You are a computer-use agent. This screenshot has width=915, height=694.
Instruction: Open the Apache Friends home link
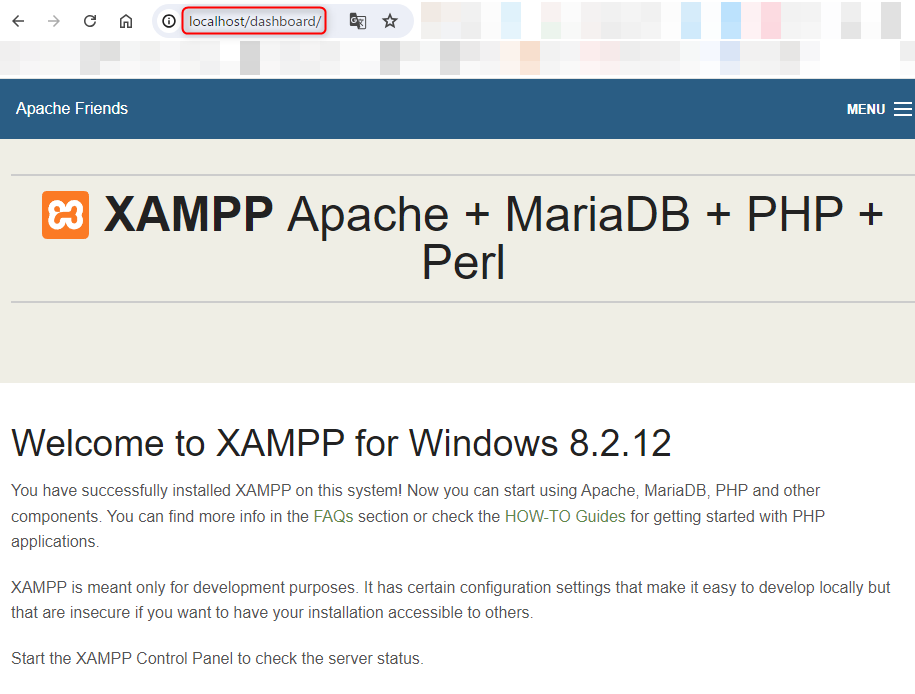[x=72, y=109]
